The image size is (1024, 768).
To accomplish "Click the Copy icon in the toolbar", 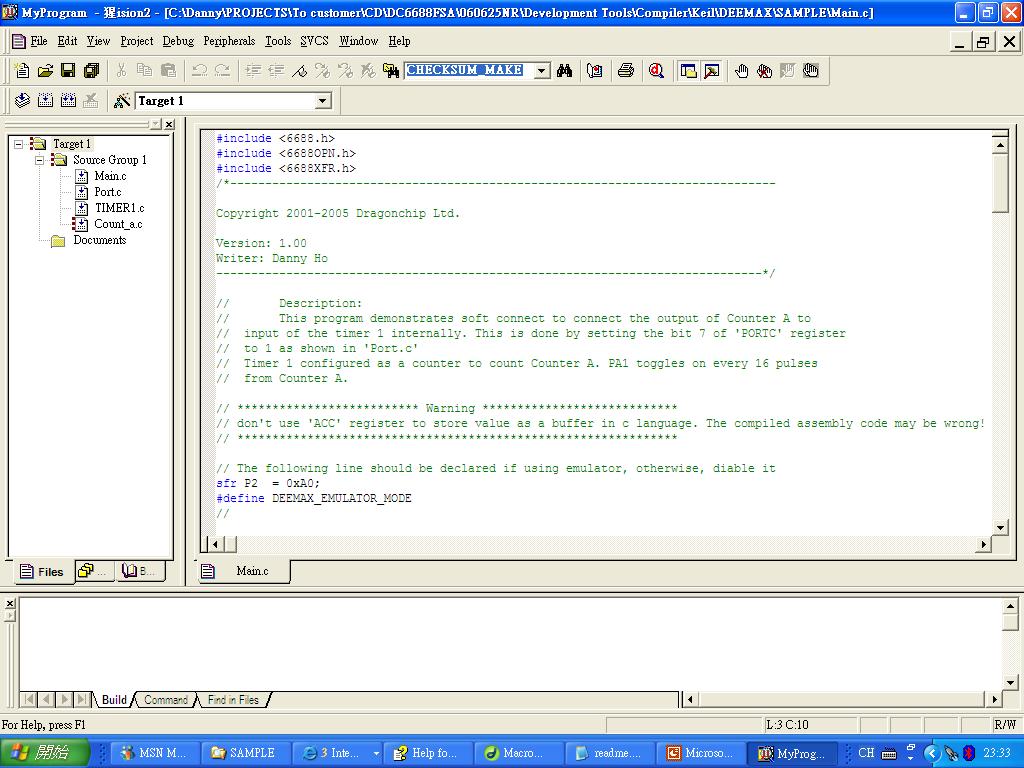I will (x=144, y=71).
